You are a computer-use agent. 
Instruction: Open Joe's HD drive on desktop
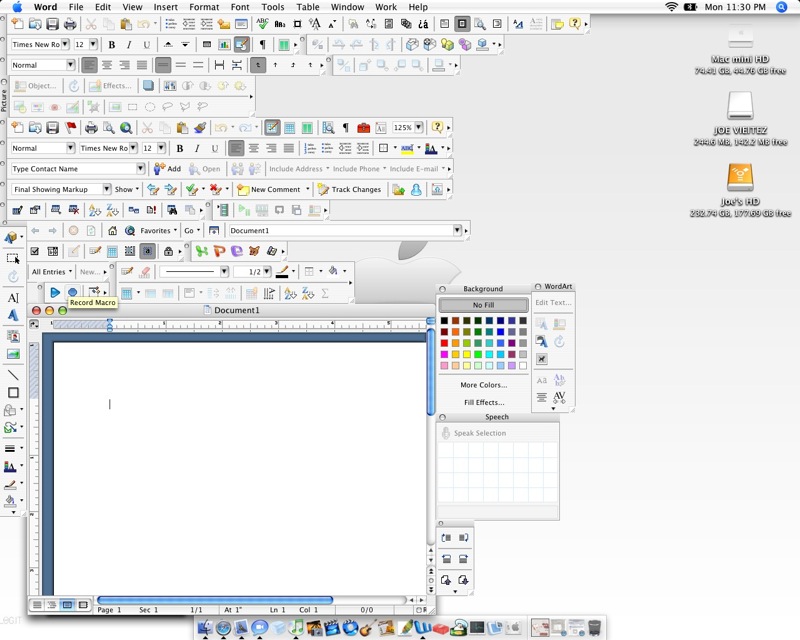pyautogui.click(x=740, y=178)
